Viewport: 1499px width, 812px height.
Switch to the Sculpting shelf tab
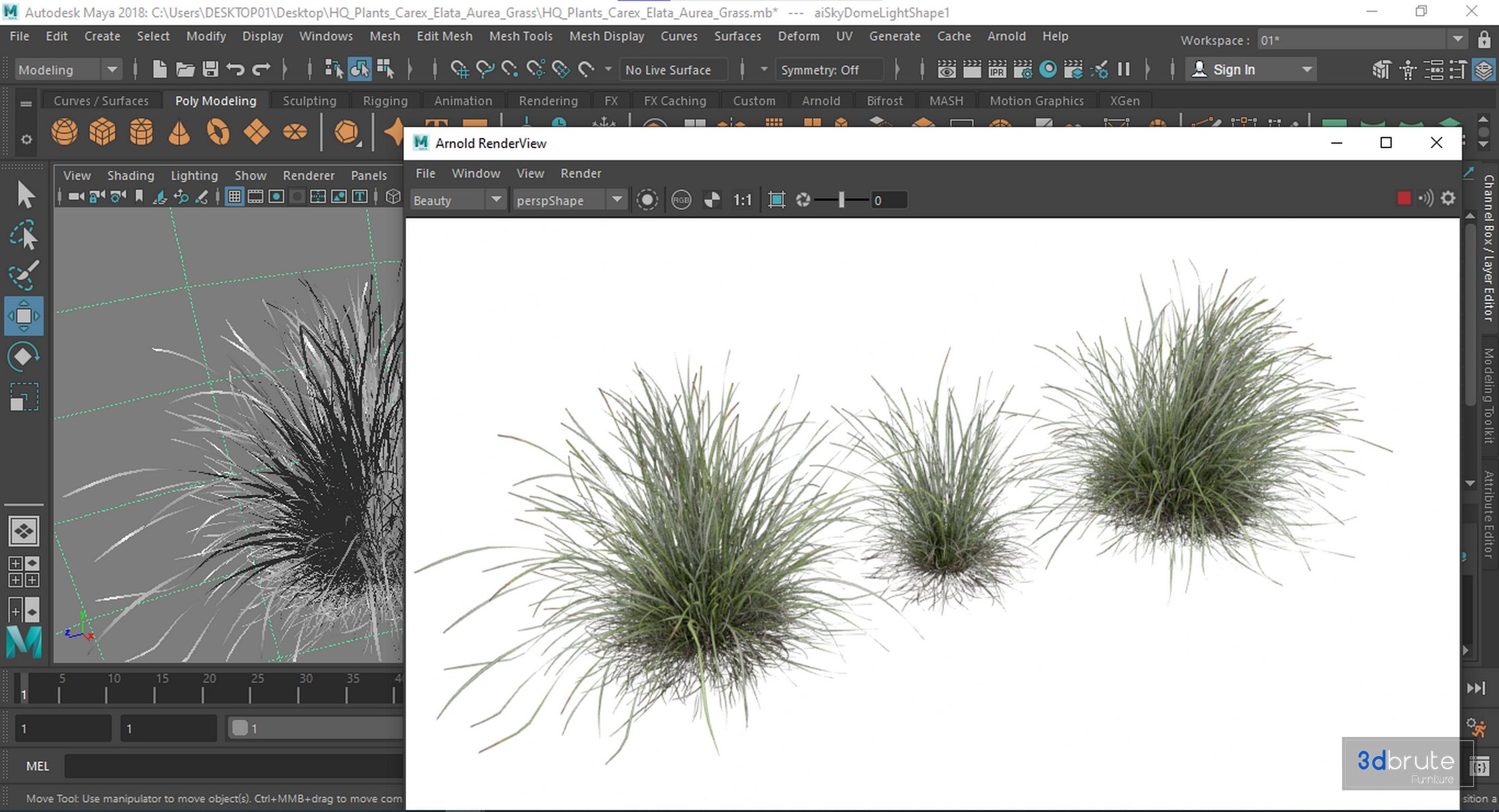pos(309,101)
